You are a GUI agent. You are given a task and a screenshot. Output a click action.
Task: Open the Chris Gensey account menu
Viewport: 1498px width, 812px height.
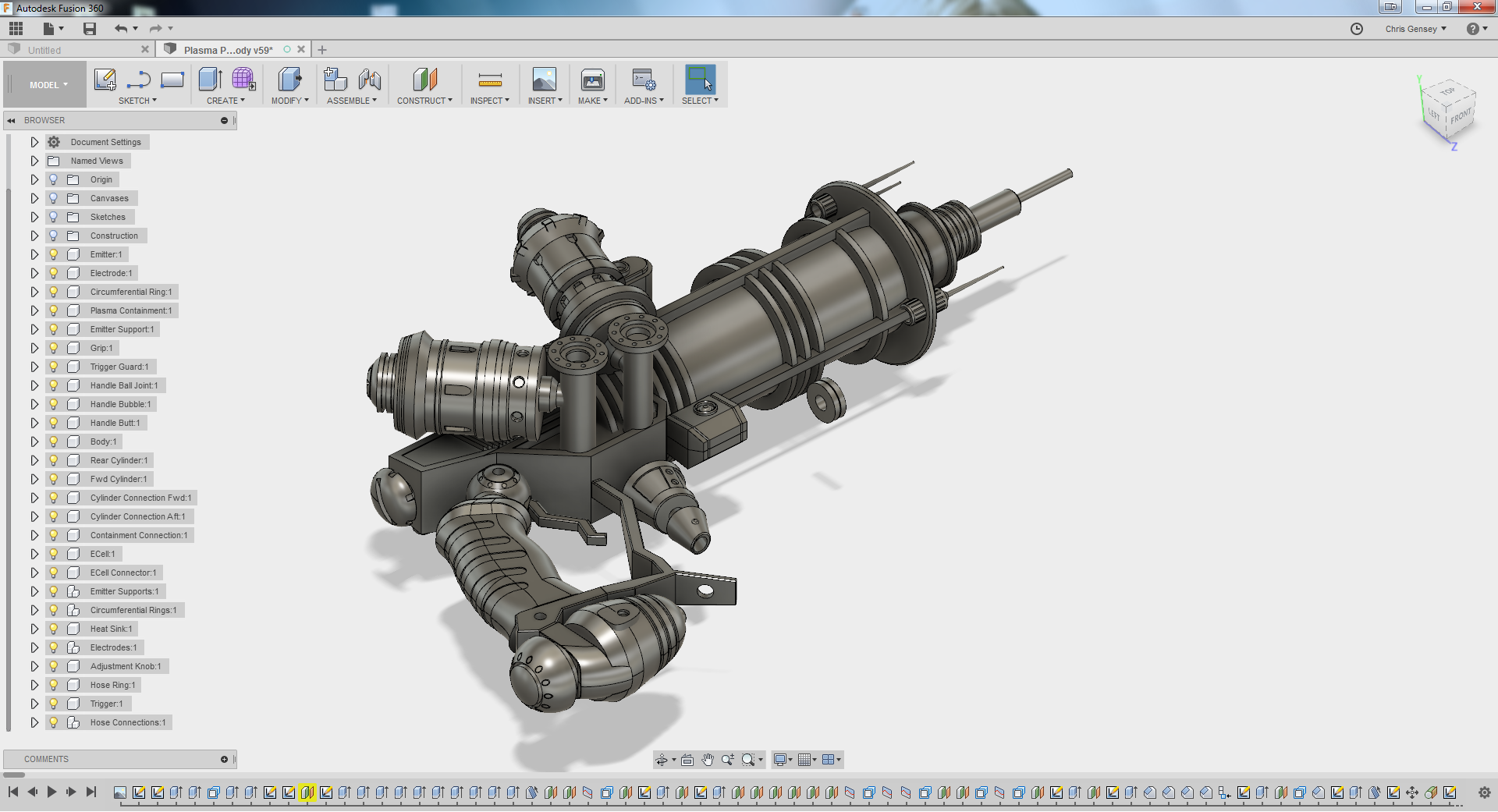(x=1415, y=29)
